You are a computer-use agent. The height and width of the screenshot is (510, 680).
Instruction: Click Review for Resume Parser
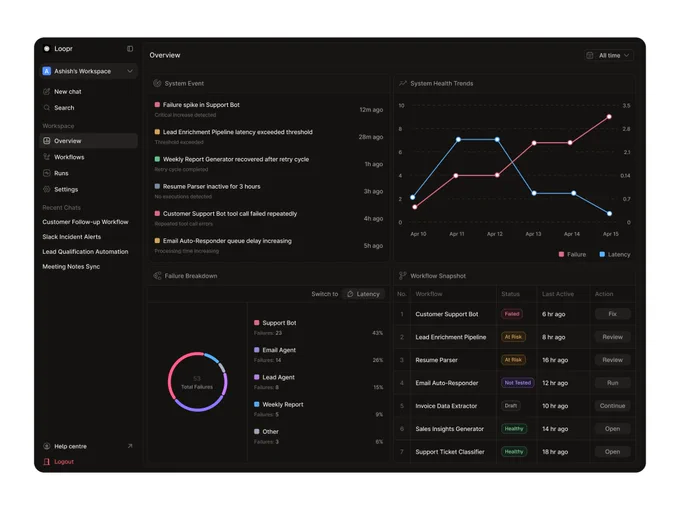point(612,360)
